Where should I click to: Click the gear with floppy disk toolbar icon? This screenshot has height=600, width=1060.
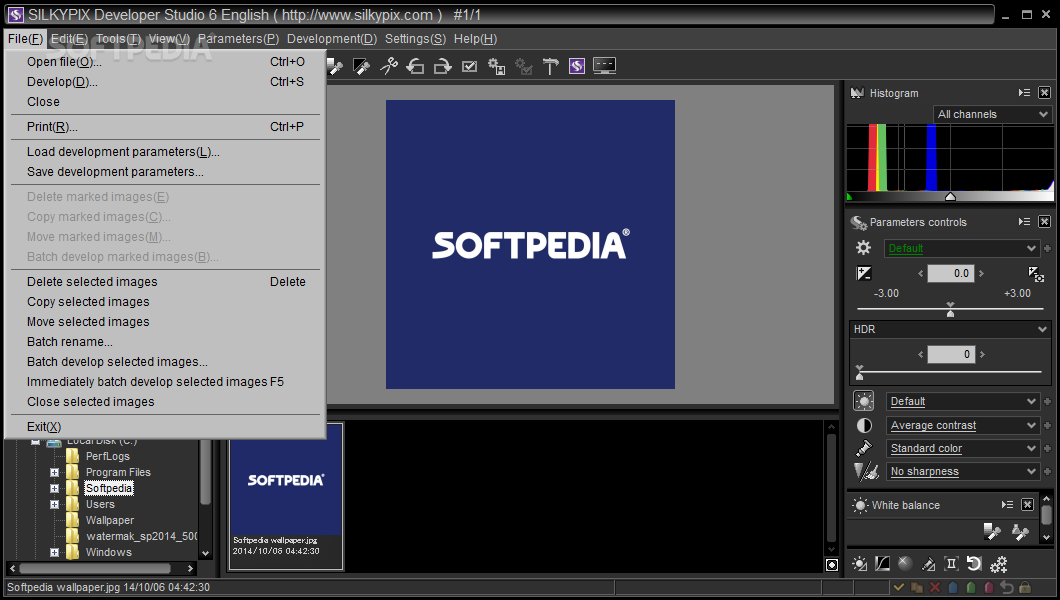(497, 66)
